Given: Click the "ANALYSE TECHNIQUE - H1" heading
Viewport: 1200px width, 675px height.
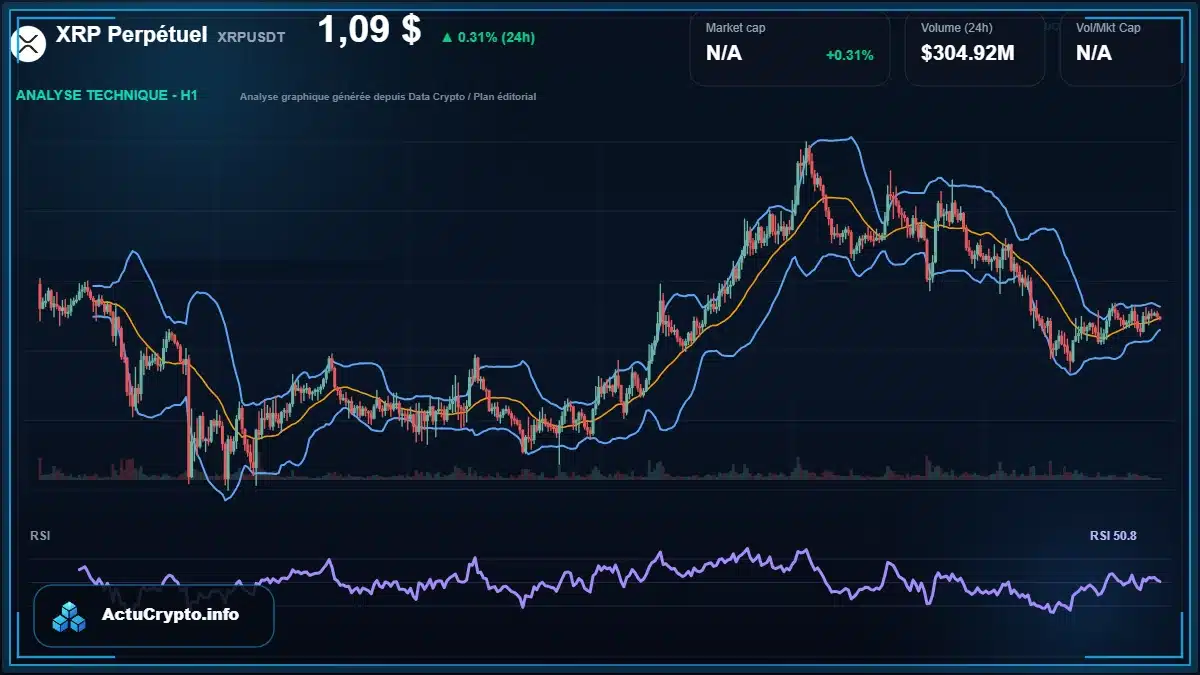Looking at the screenshot, I should pos(106,96).
